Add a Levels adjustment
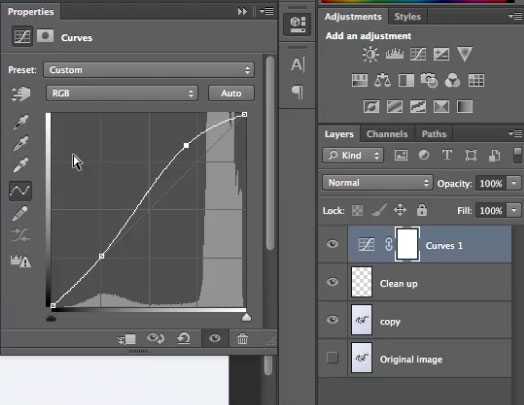Viewport: 524px width, 405px height. (394, 54)
